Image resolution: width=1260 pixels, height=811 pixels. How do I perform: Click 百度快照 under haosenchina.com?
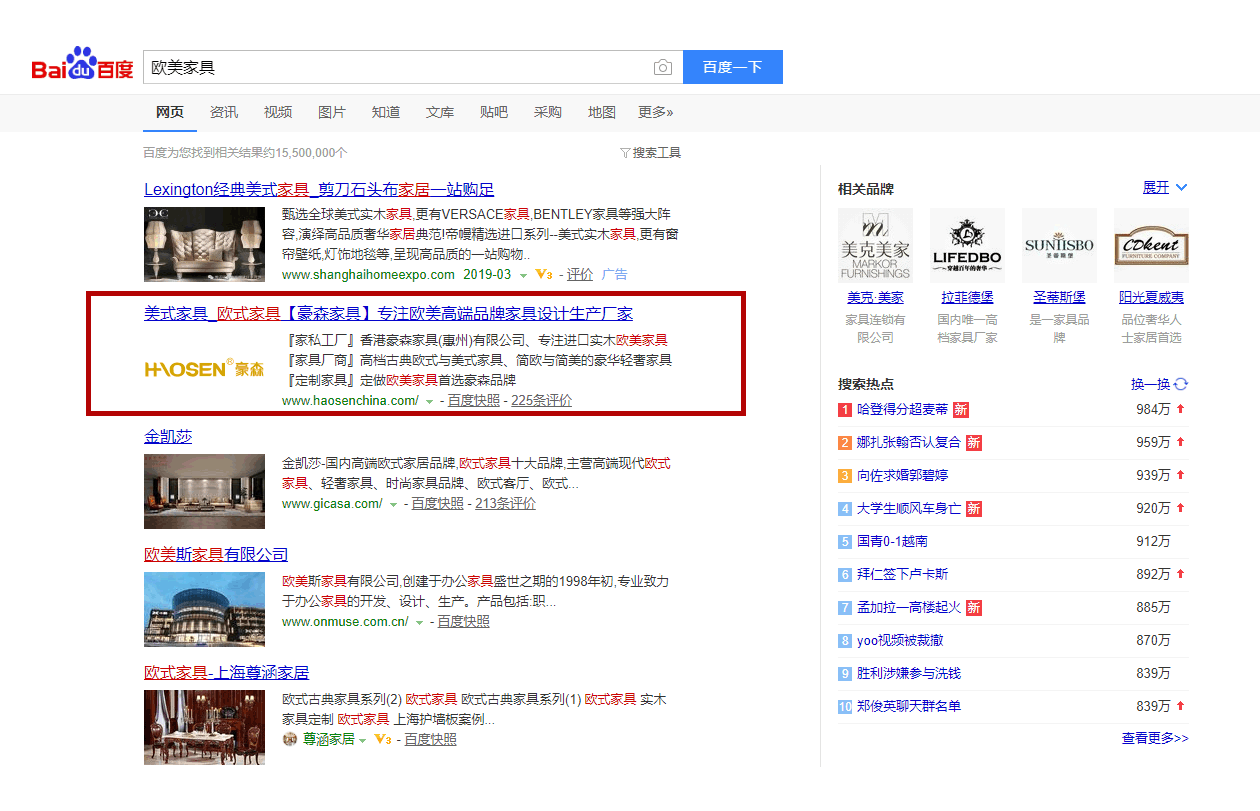point(473,401)
